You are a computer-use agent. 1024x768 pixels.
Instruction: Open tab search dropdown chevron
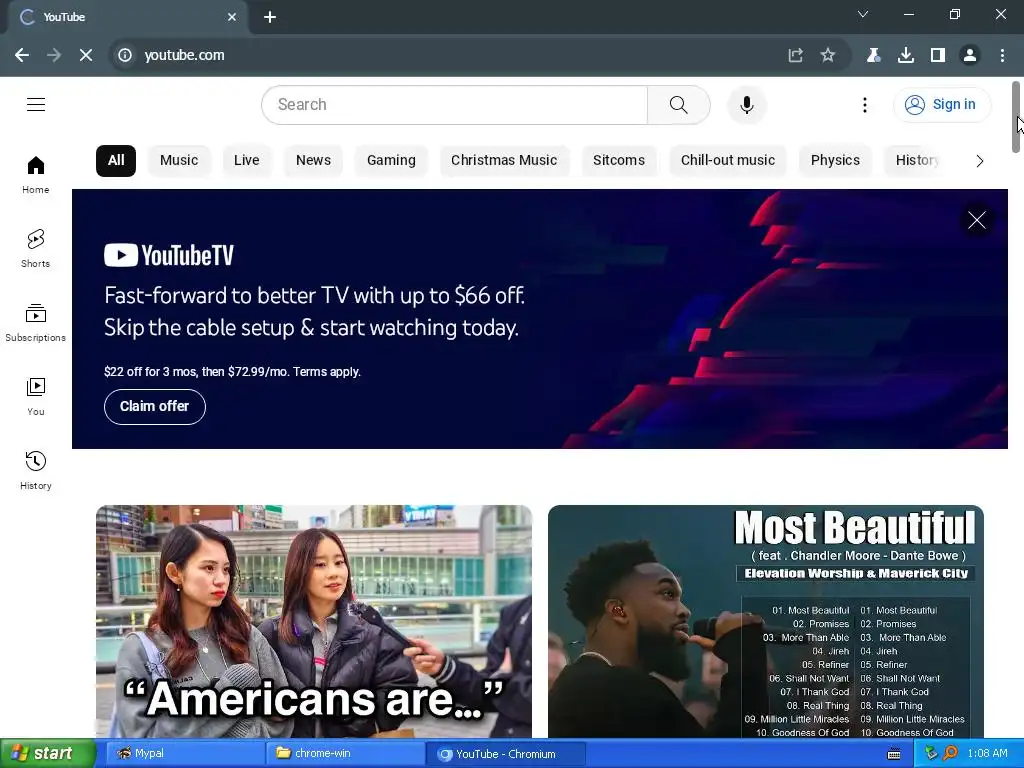[x=863, y=14]
